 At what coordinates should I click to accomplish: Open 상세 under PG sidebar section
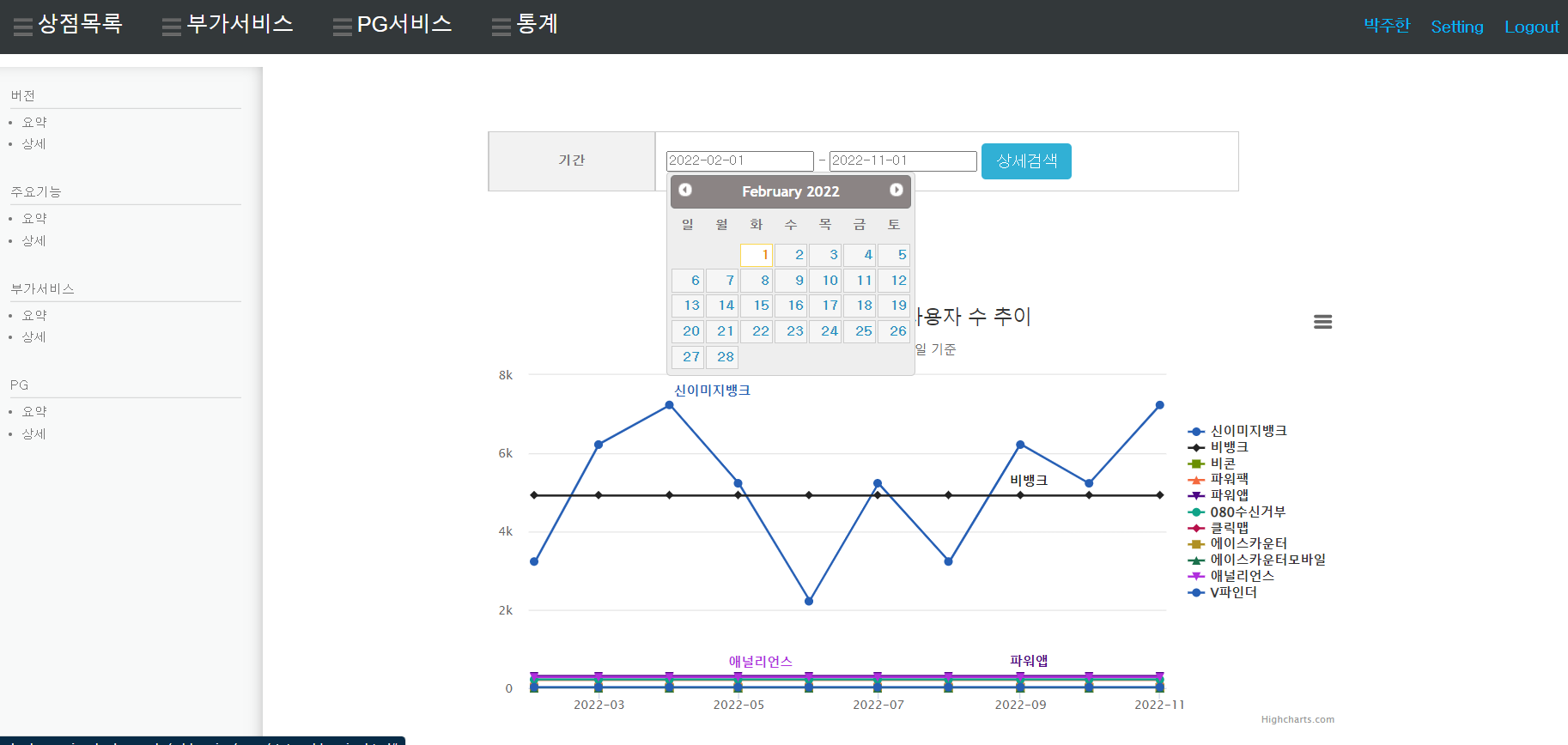pos(34,434)
